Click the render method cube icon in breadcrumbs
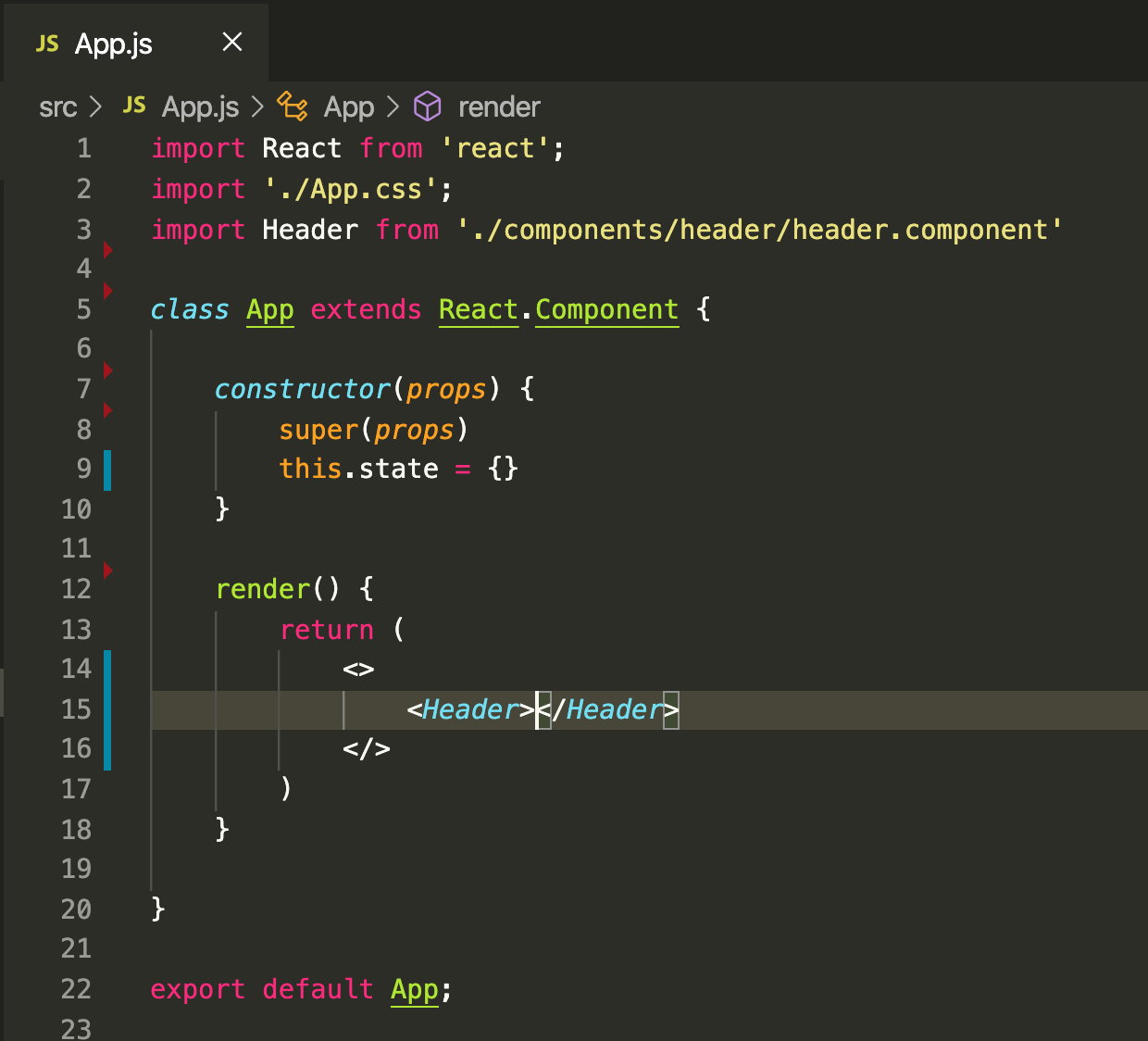1148x1041 pixels. [x=427, y=106]
